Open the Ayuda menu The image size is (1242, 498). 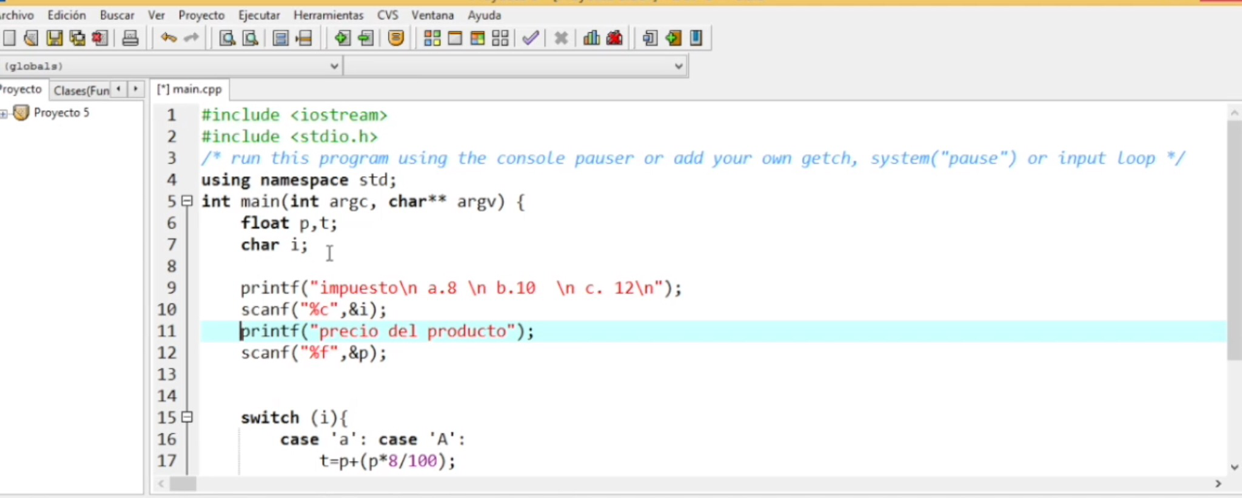click(485, 15)
